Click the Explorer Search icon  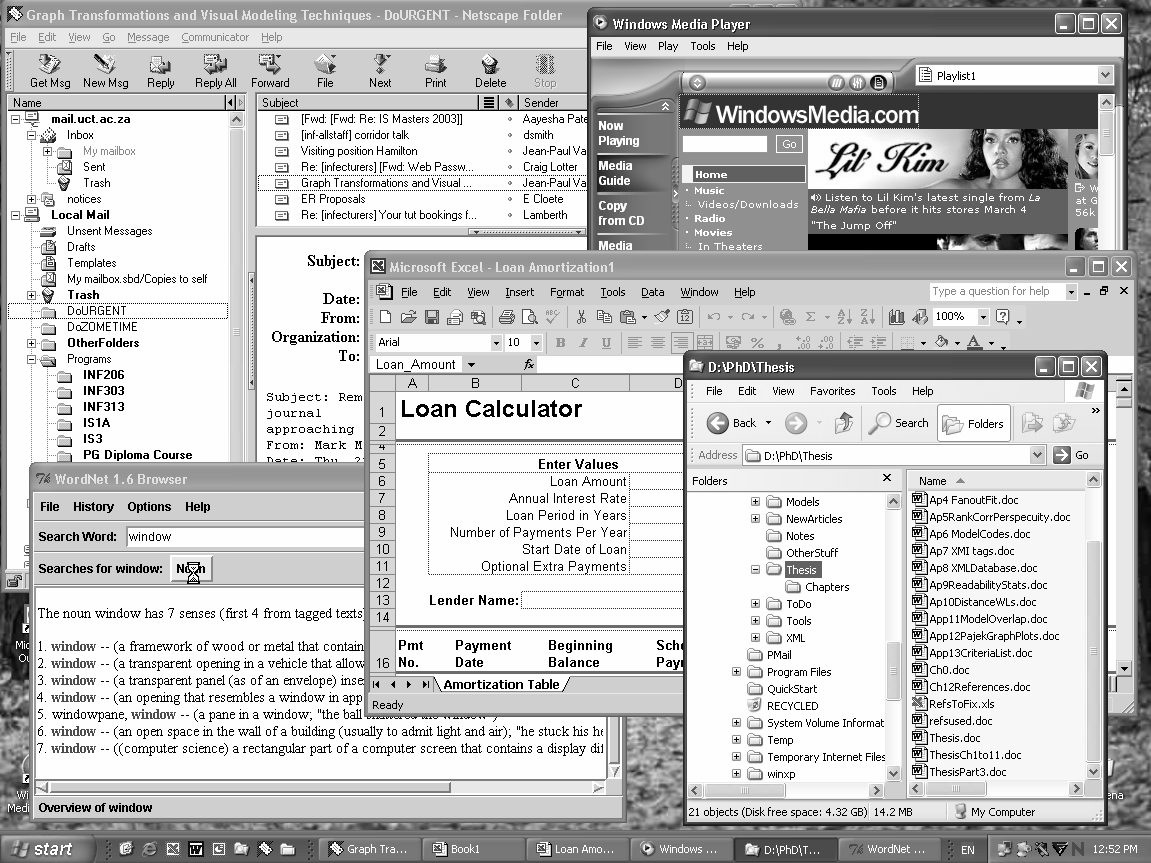click(x=898, y=423)
